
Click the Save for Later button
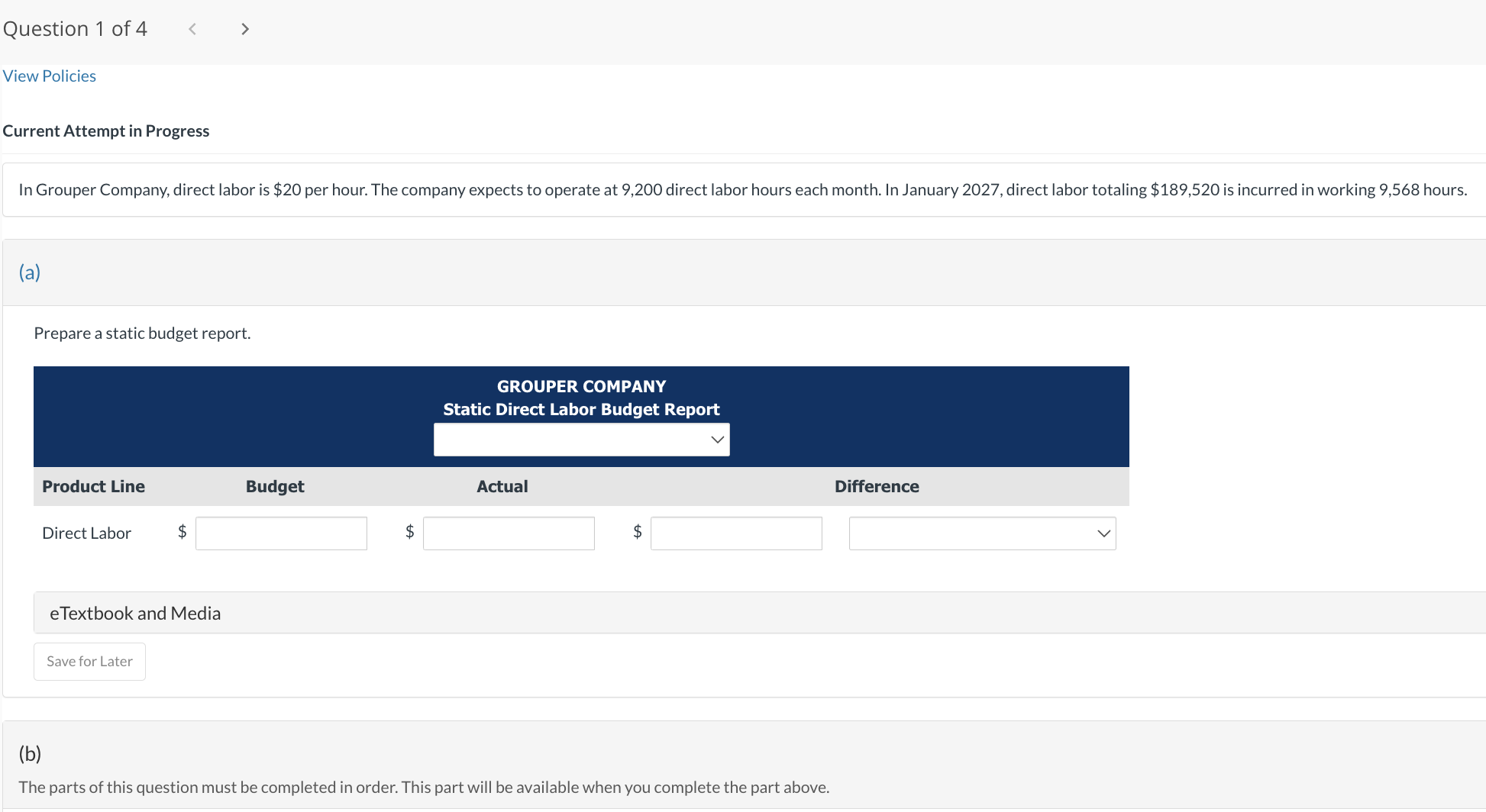click(89, 661)
